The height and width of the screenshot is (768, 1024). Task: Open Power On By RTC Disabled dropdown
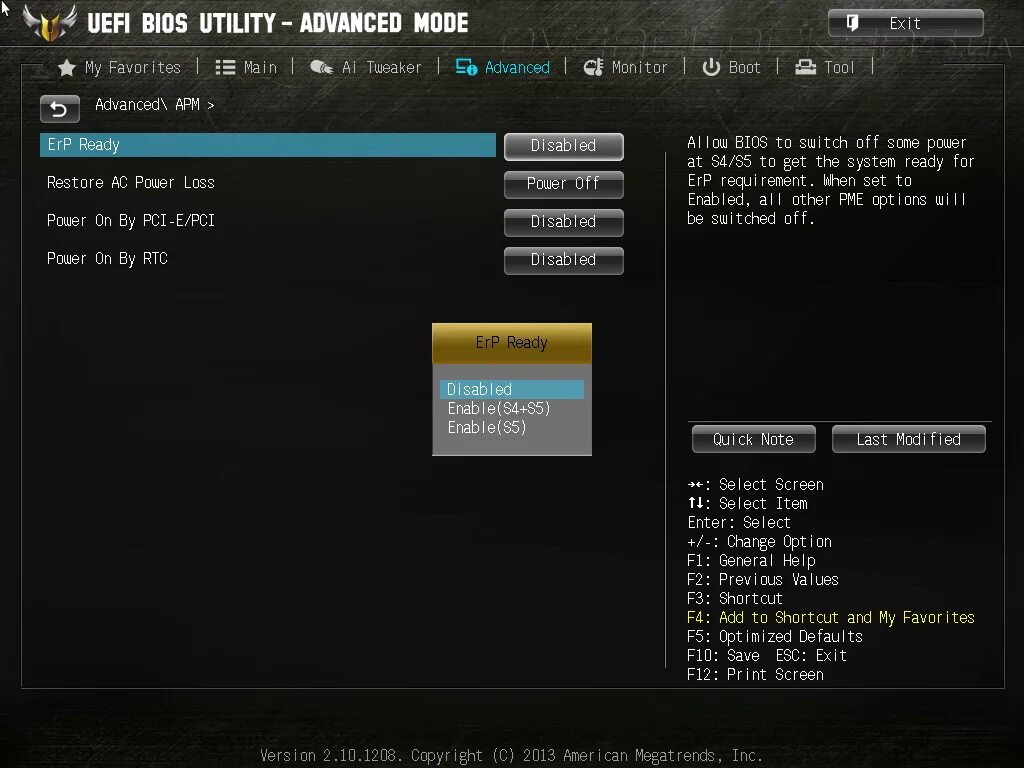coord(564,260)
